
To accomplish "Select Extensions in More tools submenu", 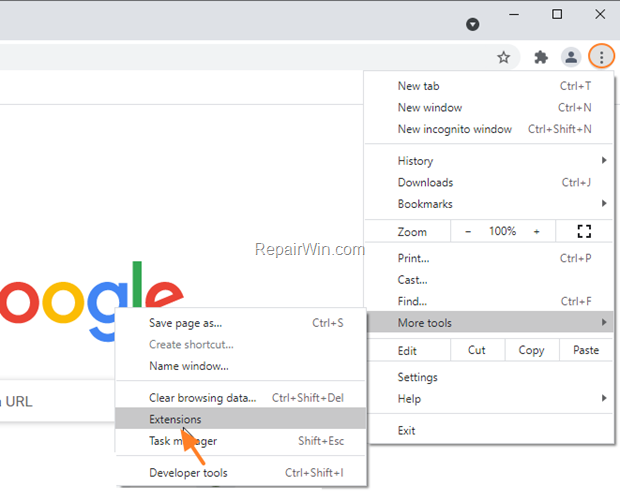I will tap(240, 419).
